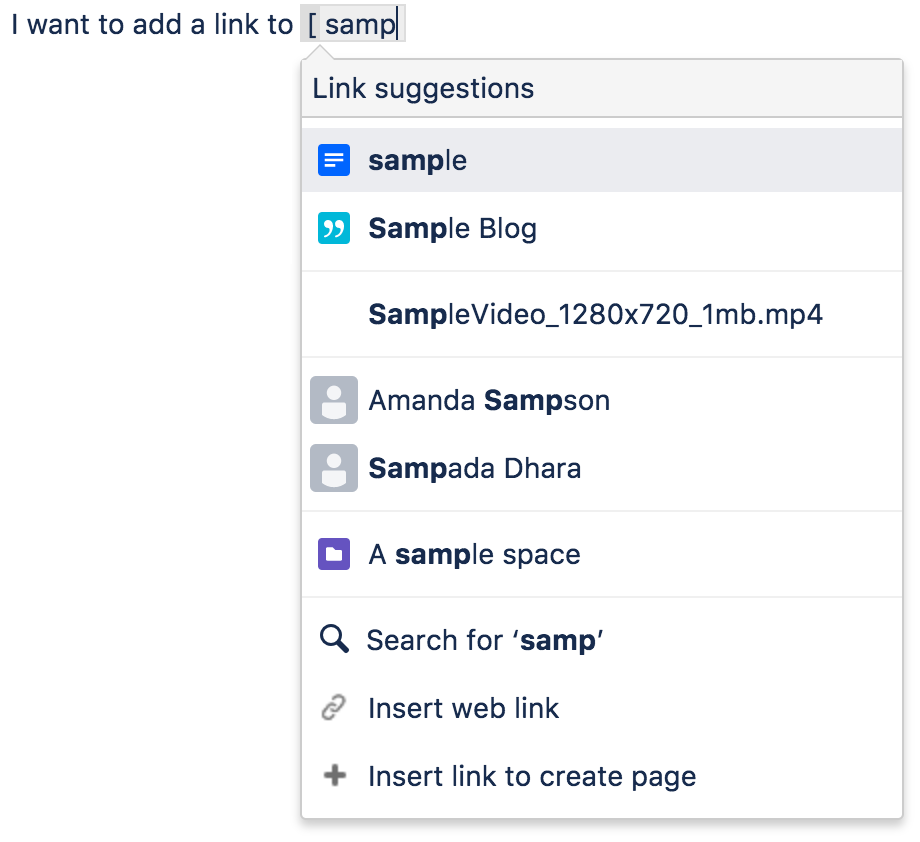Screen dimensions: 920x842
Task: Click the plus icon for create page
Action: 335,775
